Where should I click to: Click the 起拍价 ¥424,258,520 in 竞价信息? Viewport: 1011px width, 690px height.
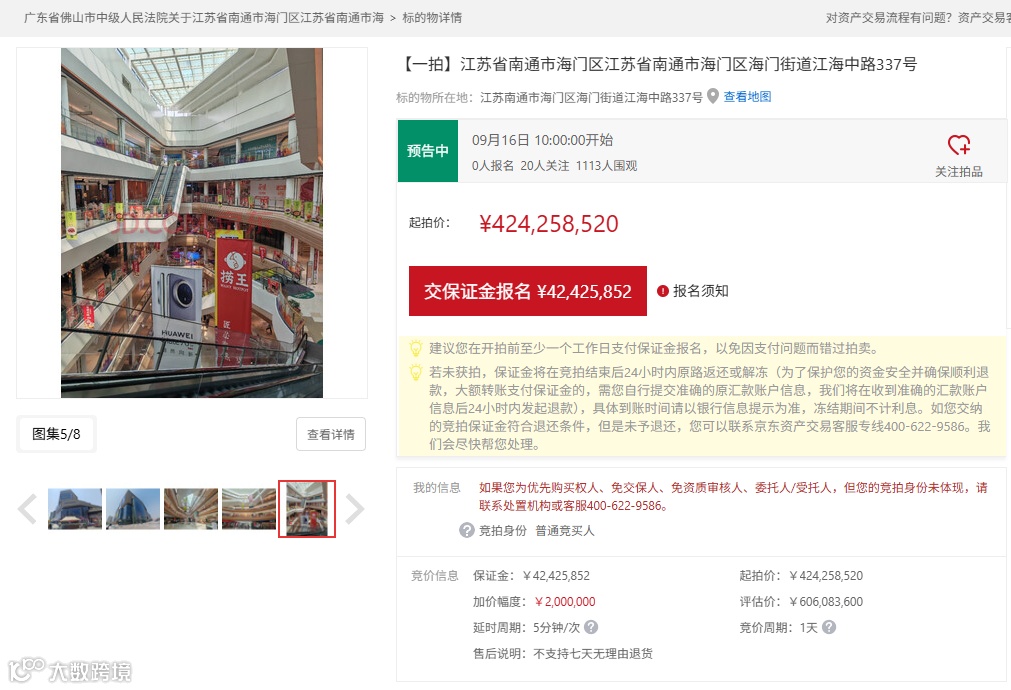click(826, 576)
